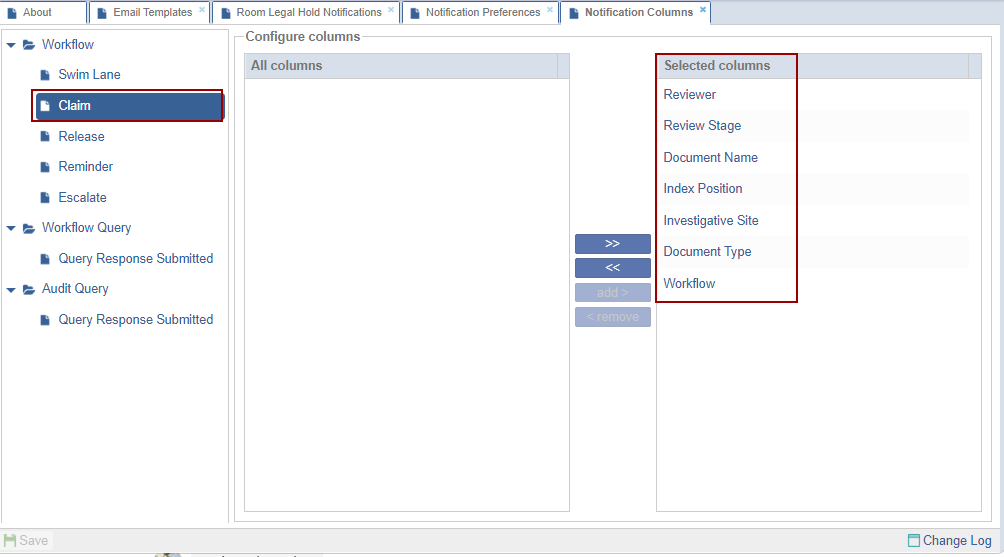Open the Notification Preferences tab
The height and width of the screenshot is (557, 1004).
pyautogui.click(x=482, y=13)
